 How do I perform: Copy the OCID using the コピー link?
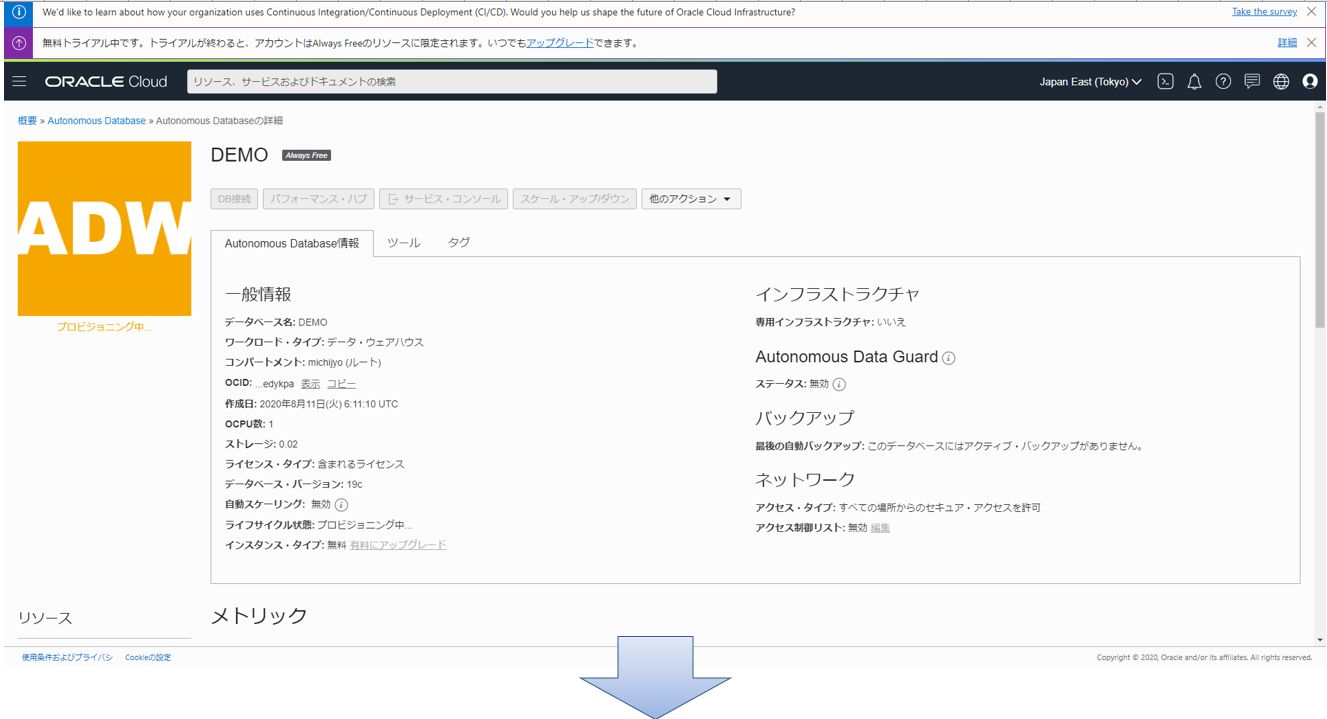pos(342,383)
